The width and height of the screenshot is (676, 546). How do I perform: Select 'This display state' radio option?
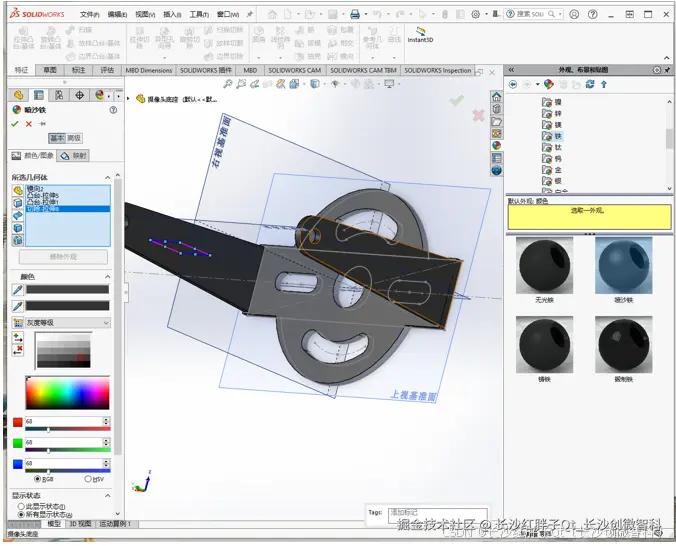[x=21, y=506]
